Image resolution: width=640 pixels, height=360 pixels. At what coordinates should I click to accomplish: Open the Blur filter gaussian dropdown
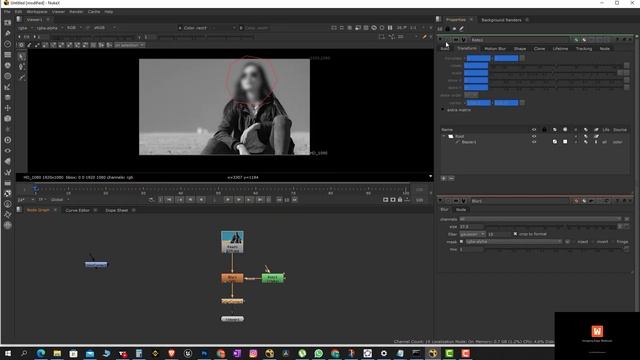472,234
